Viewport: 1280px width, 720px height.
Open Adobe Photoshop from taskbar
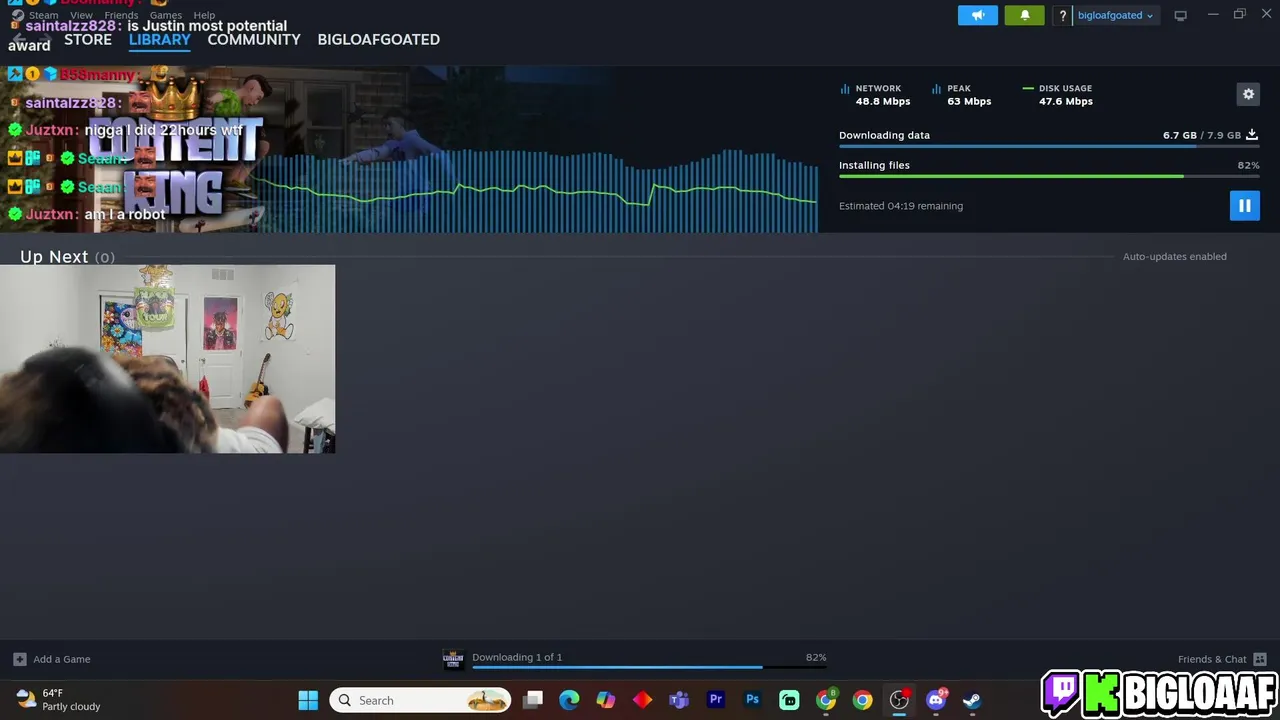752,700
